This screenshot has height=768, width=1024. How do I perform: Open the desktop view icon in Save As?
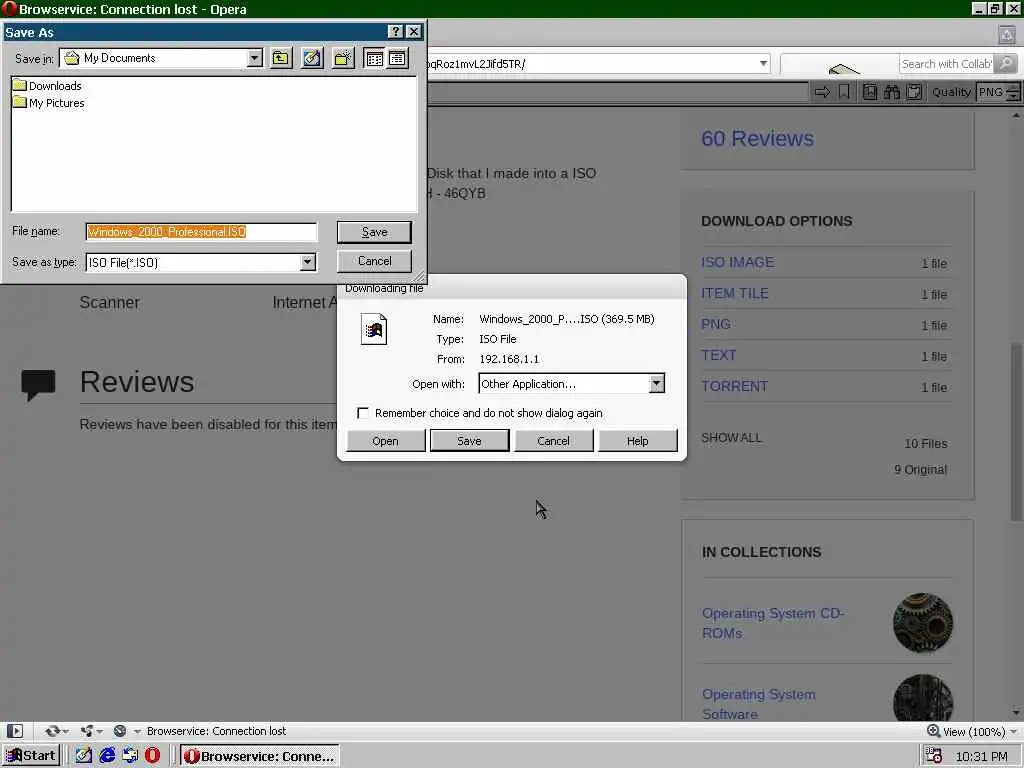312,58
